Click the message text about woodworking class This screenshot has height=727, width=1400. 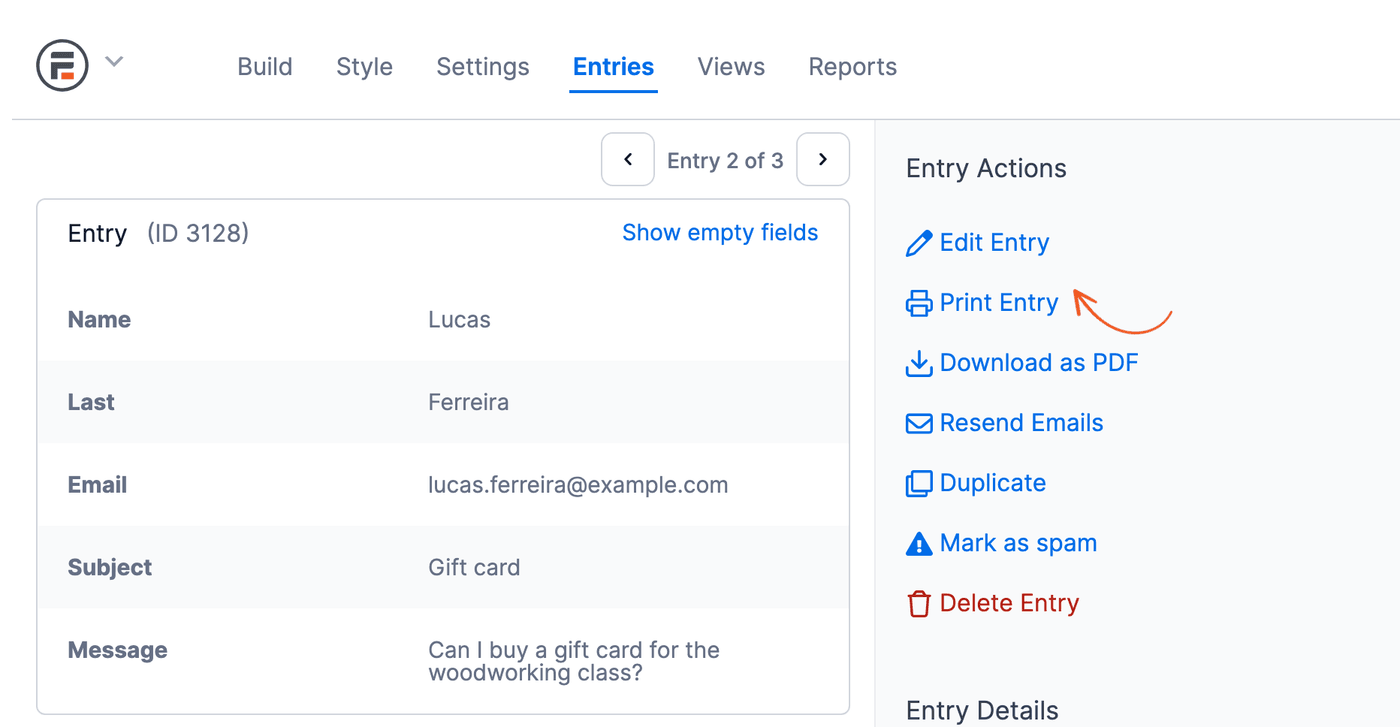coord(574,661)
